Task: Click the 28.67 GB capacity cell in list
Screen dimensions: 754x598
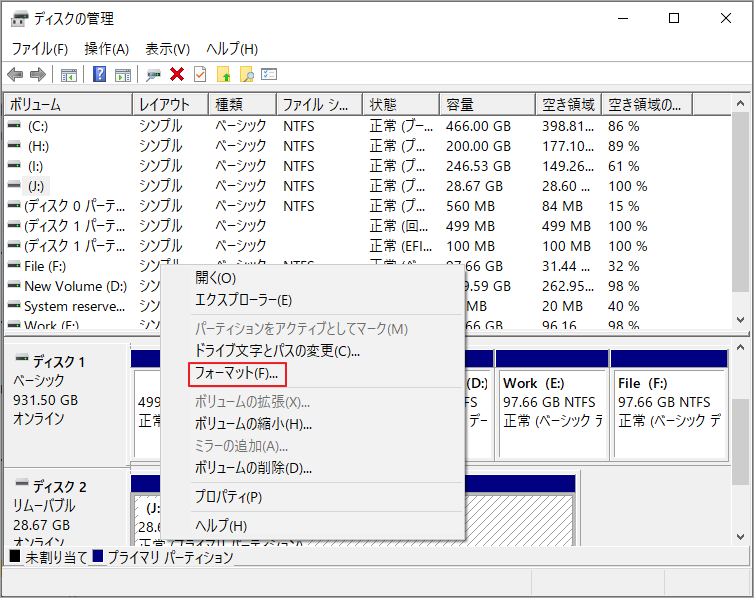Action: coord(474,186)
